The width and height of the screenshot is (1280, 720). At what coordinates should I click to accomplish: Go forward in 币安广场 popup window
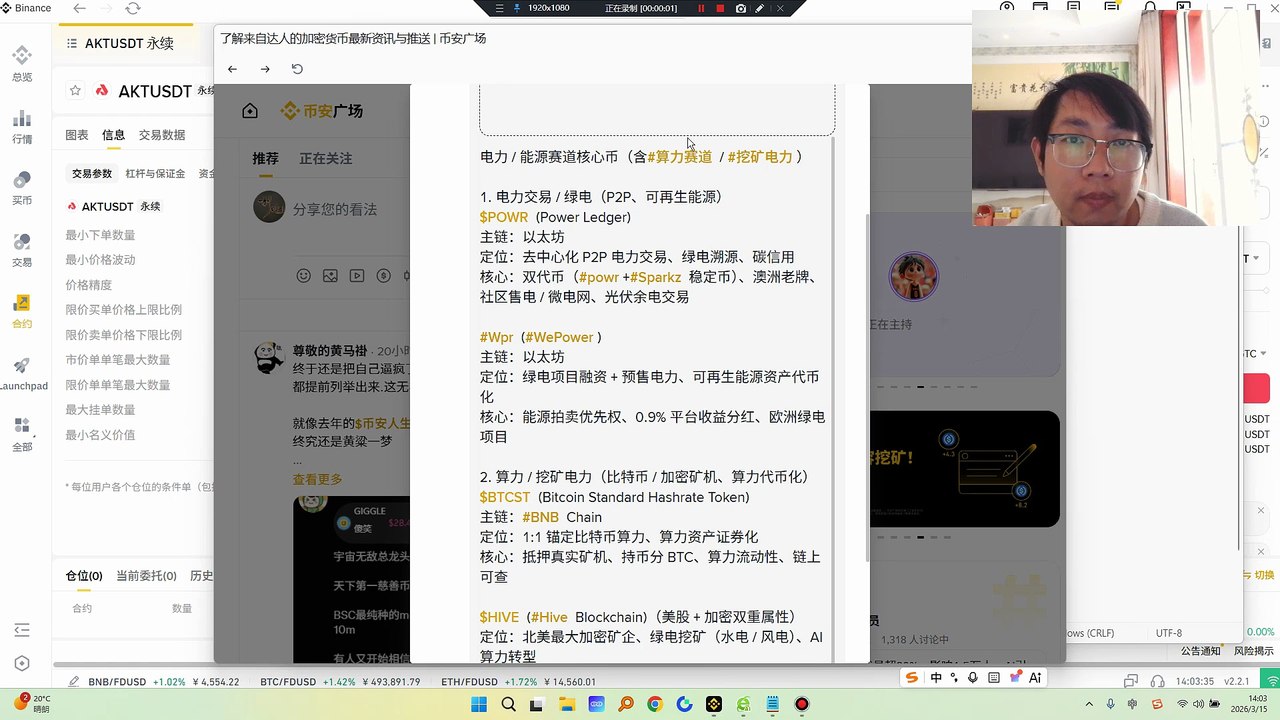pos(265,69)
